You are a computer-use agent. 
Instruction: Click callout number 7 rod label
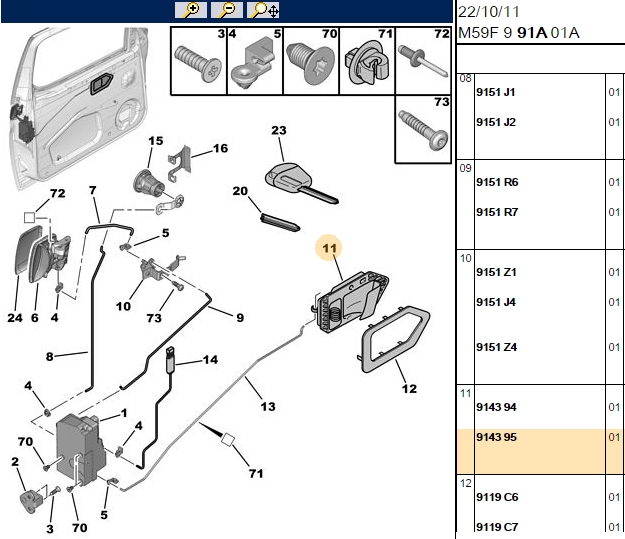pos(93,190)
